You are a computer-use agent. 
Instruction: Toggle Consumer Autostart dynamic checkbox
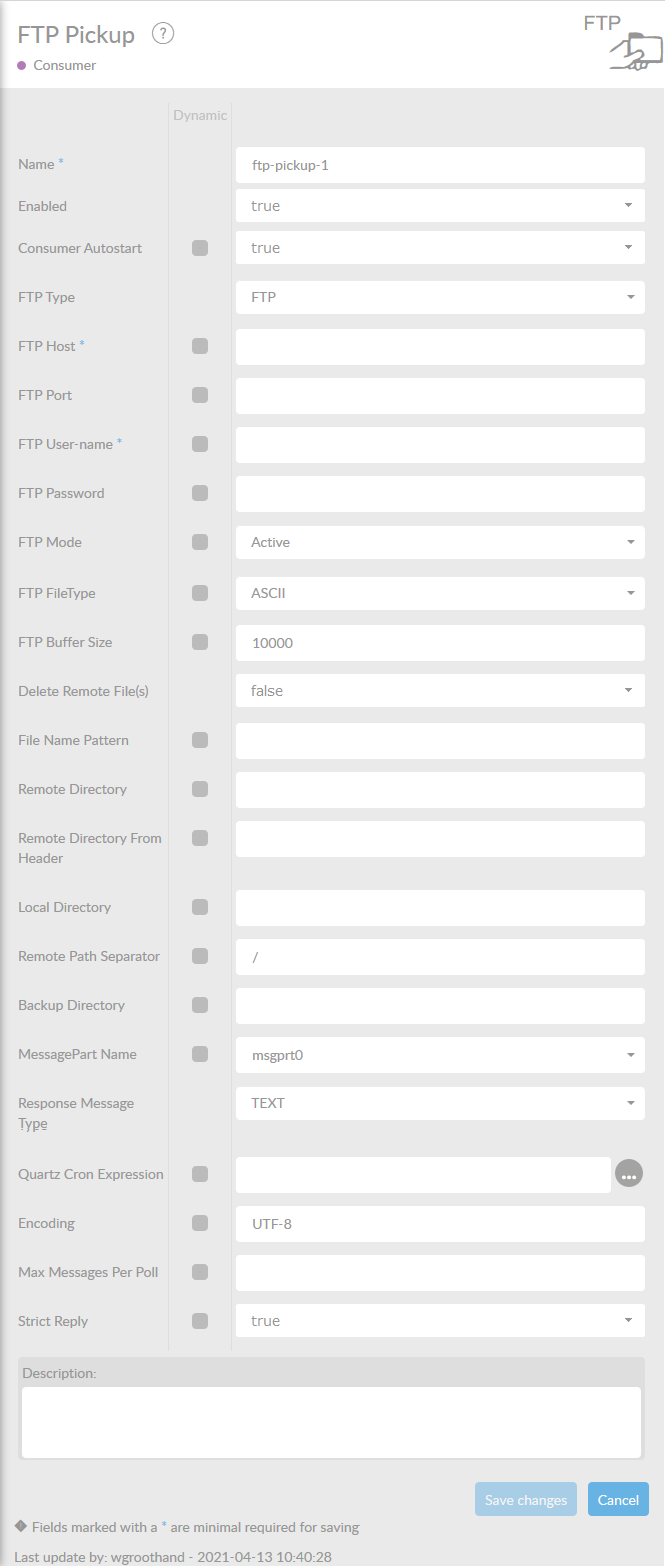[200, 248]
